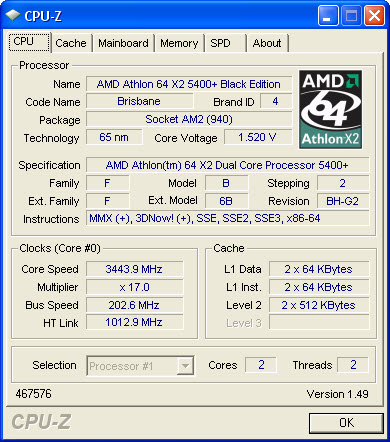
Task: Click the x 17.0 multiplier value
Action: pos(134,287)
